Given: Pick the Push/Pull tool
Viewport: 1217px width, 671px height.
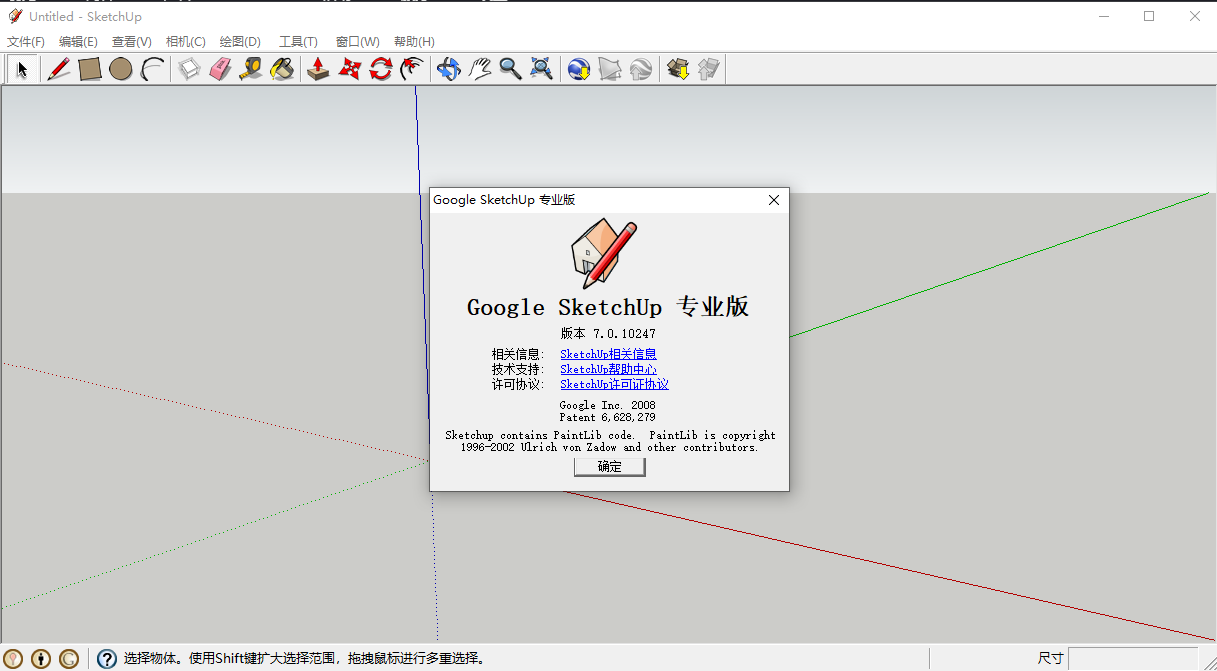Looking at the screenshot, I should 318,69.
